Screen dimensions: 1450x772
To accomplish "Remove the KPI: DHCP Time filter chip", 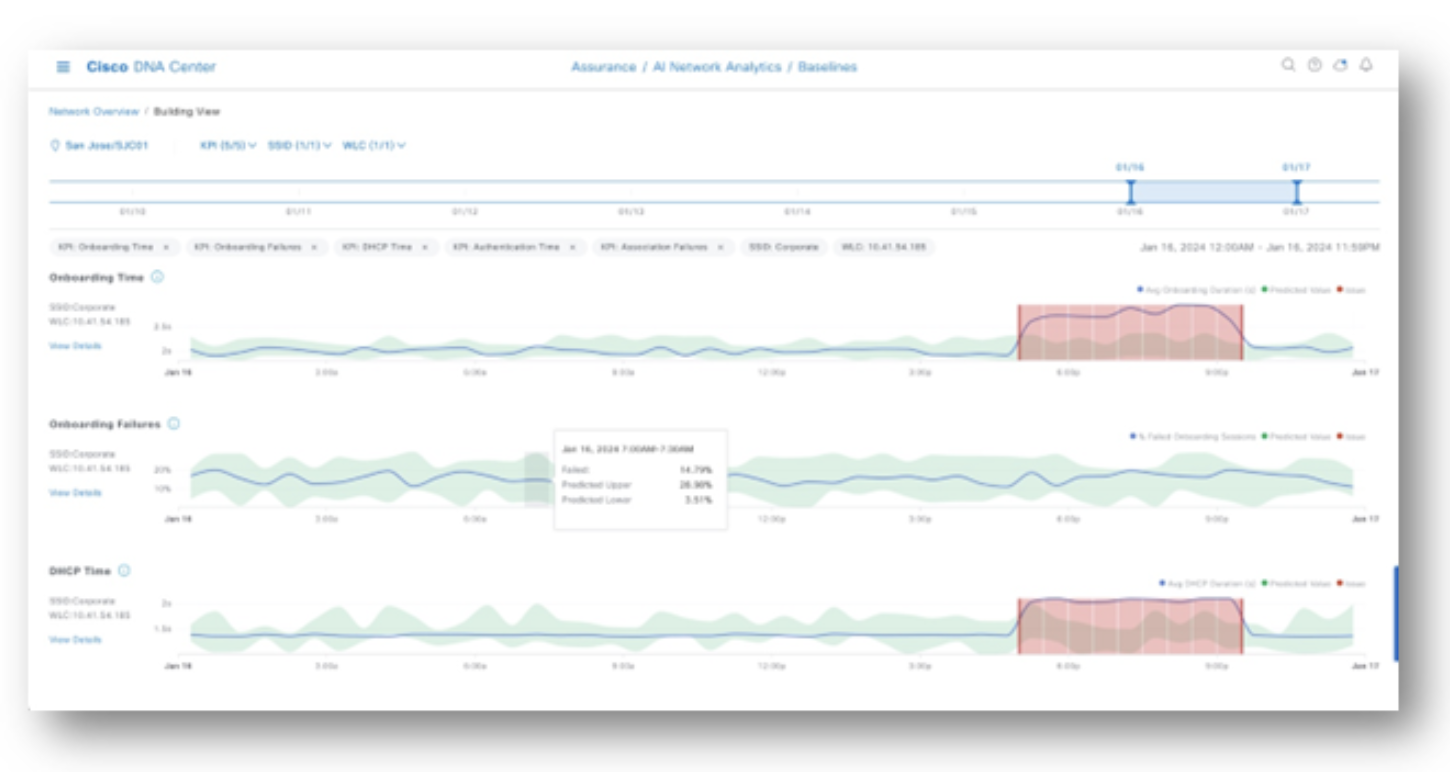I will (x=424, y=247).
